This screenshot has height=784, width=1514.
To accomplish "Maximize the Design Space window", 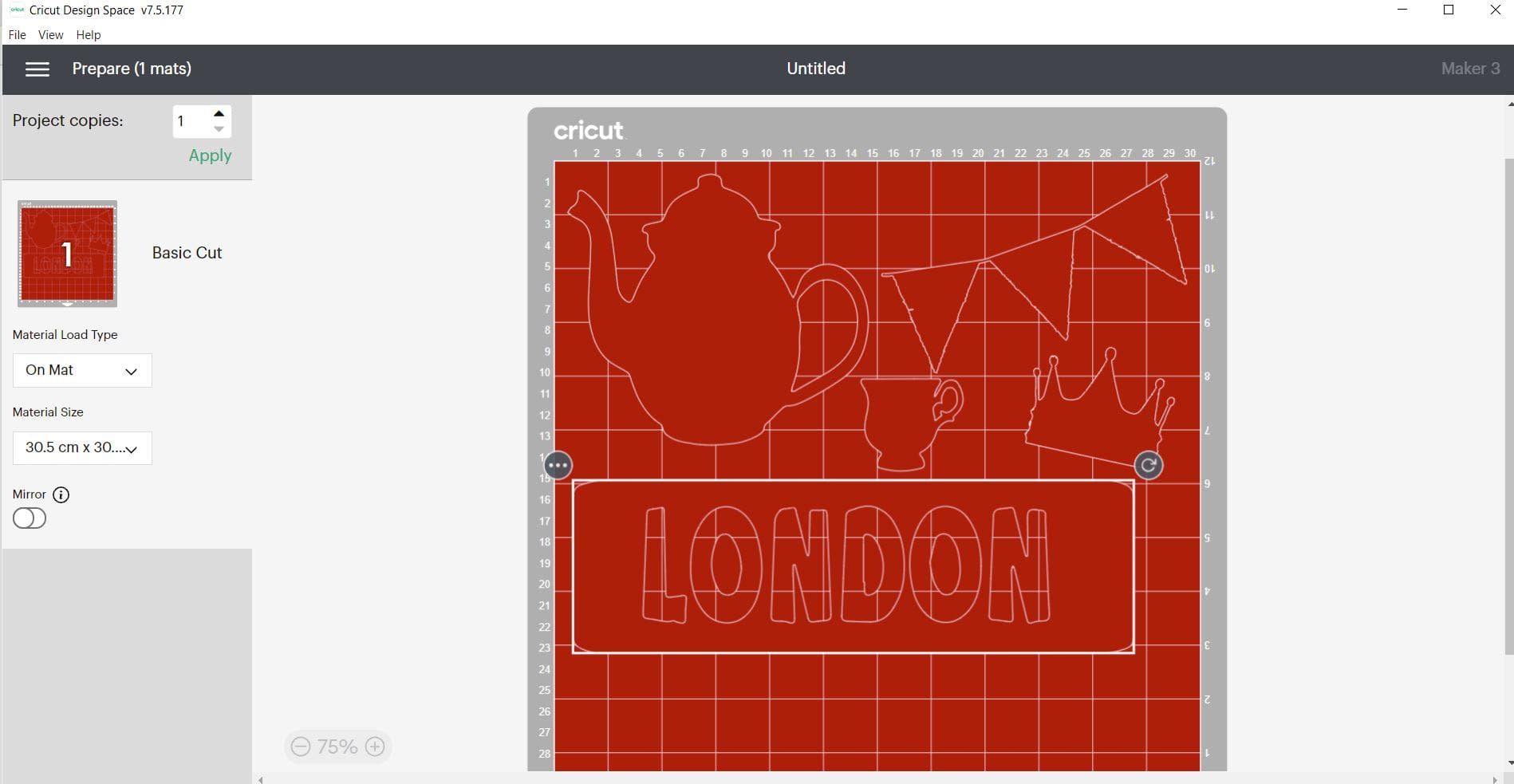I will click(x=1449, y=10).
